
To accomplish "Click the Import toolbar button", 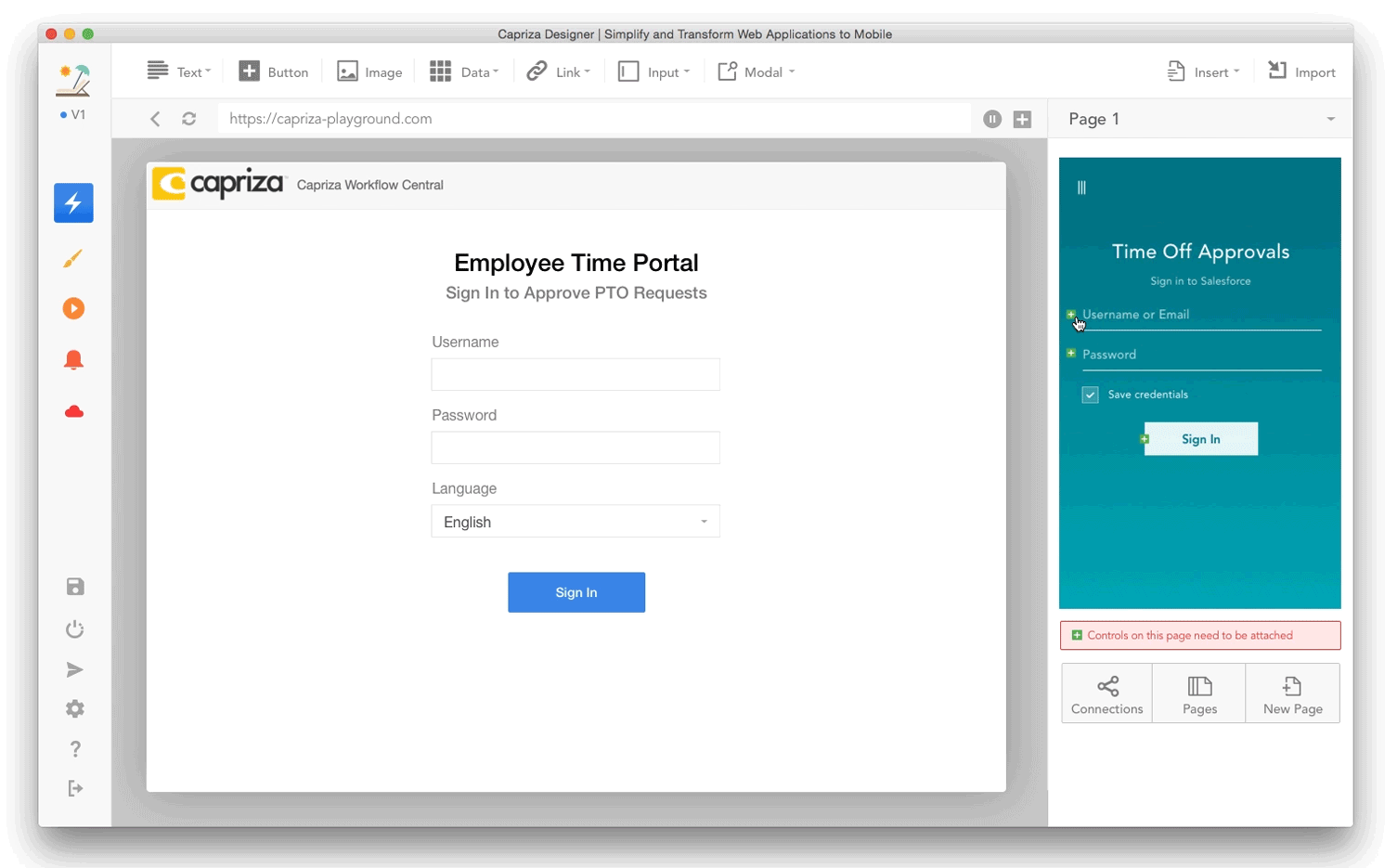I will click(1301, 71).
